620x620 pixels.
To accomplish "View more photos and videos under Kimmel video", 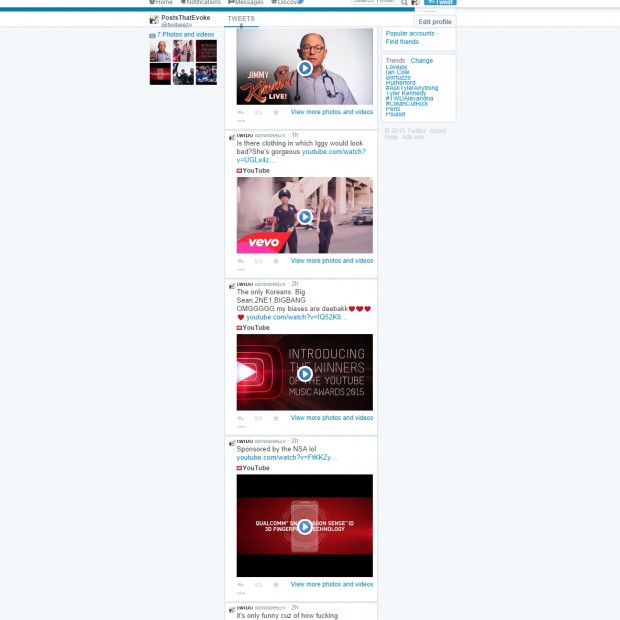I will coord(332,112).
